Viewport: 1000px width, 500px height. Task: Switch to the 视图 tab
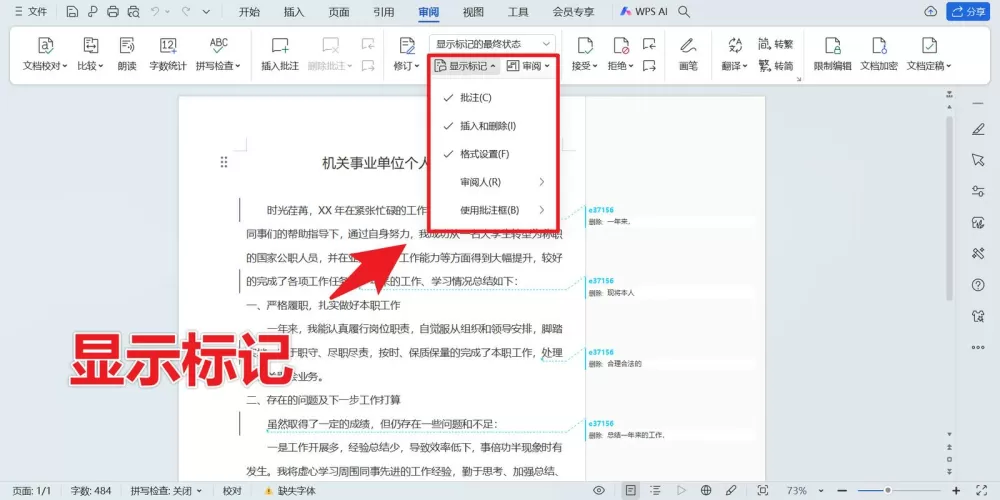(x=473, y=11)
